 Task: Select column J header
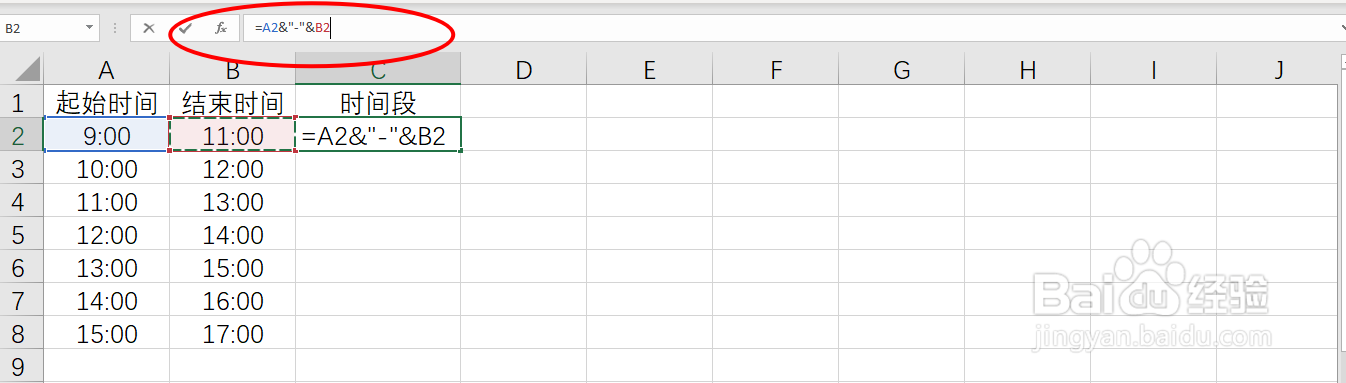1279,69
